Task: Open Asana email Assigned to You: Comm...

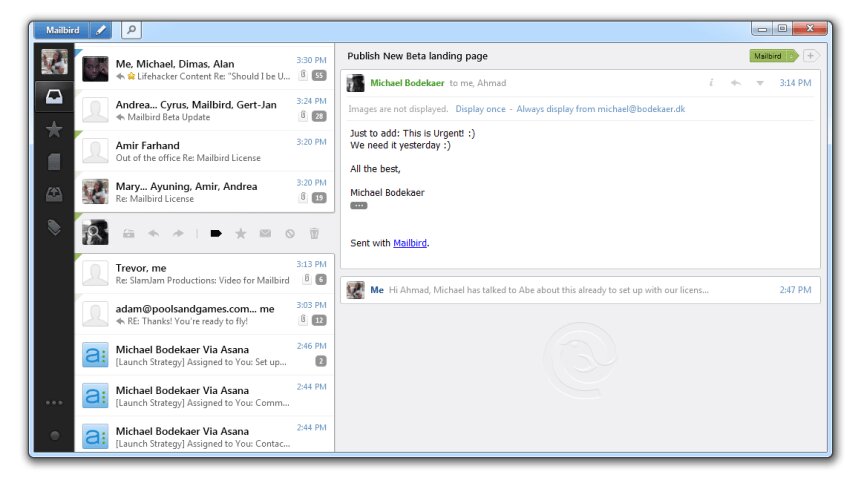Action: click(204, 396)
